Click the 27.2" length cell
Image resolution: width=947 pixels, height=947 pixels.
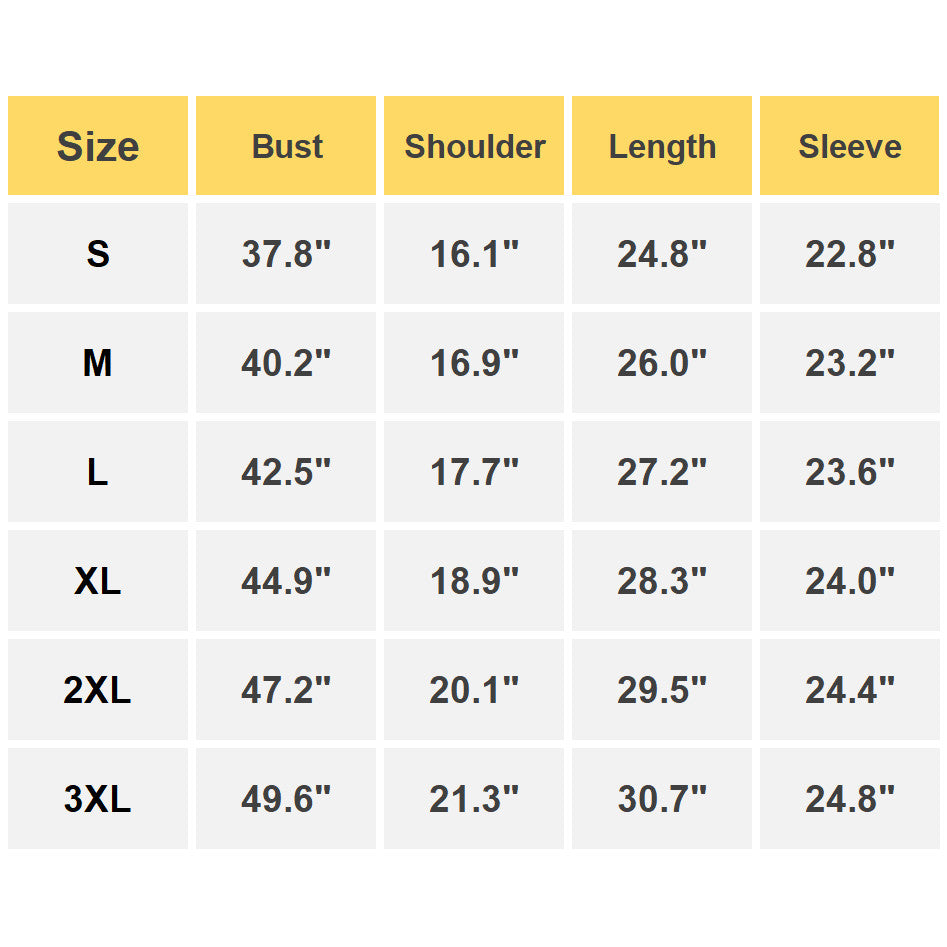click(x=662, y=472)
